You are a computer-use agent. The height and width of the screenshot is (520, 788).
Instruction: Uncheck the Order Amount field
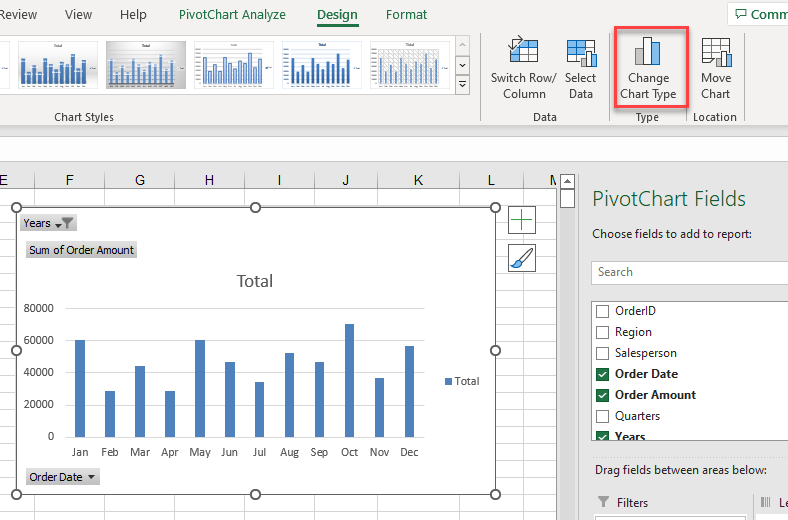point(602,395)
